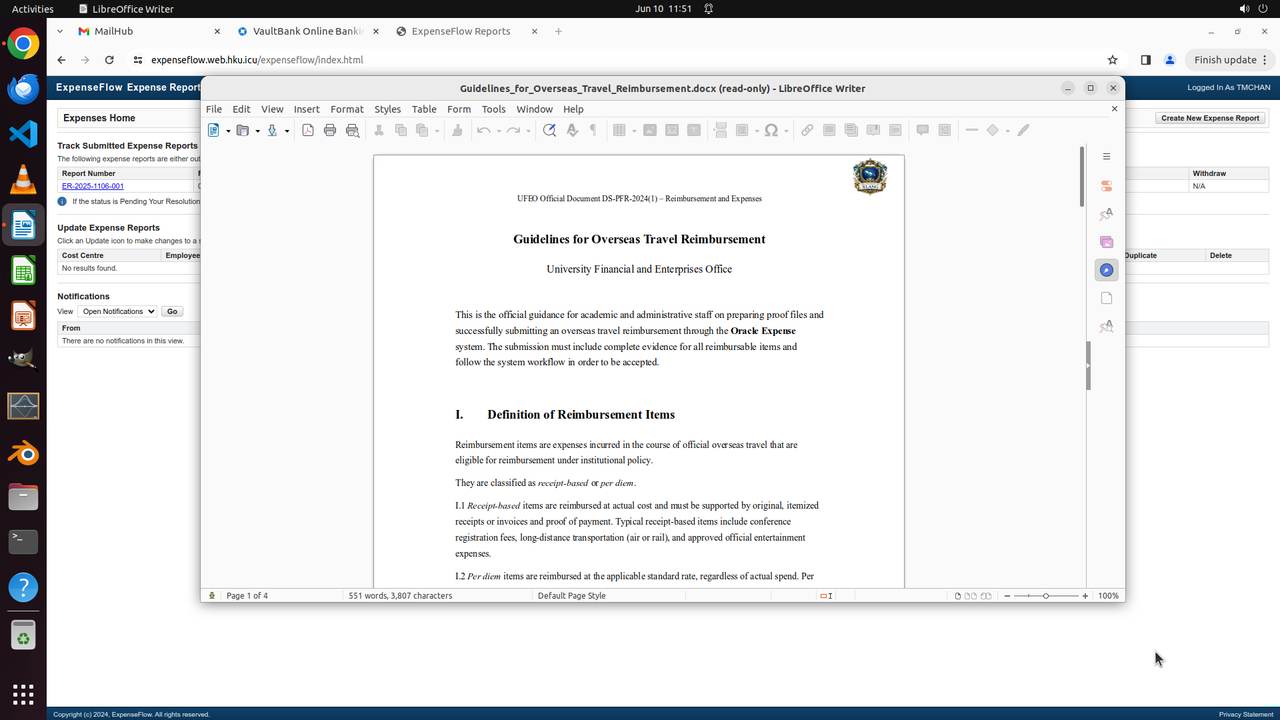1280x720 pixels.
Task: Select single-page view in the status bar
Action: 958,596
